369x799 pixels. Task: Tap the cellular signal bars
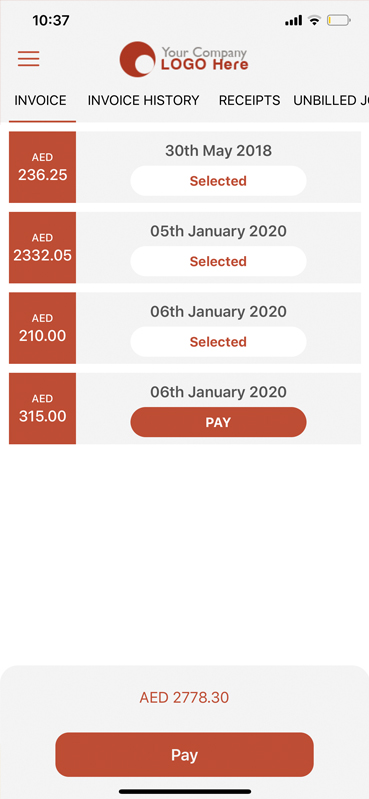coord(294,21)
